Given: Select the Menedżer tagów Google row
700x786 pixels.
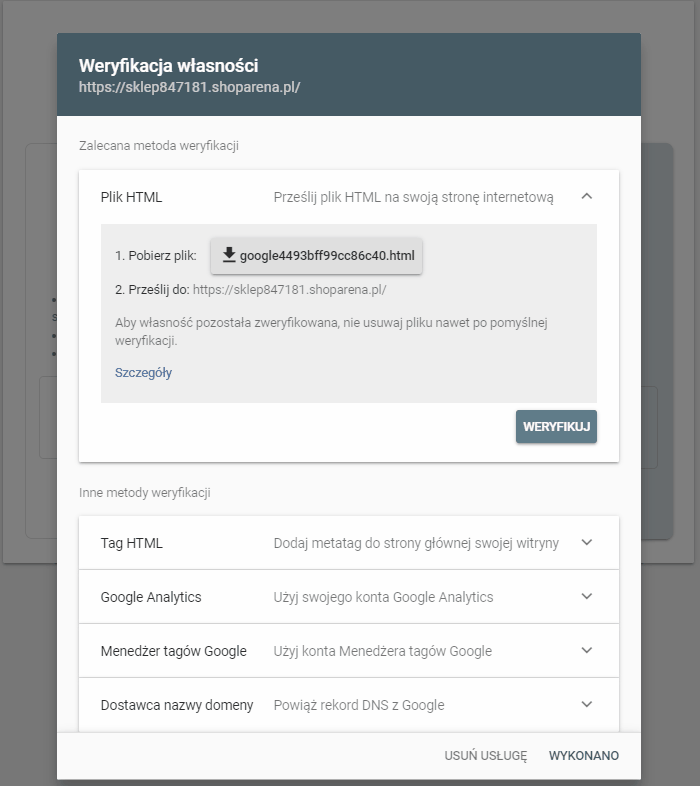Looking at the screenshot, I should coord(349,651).
